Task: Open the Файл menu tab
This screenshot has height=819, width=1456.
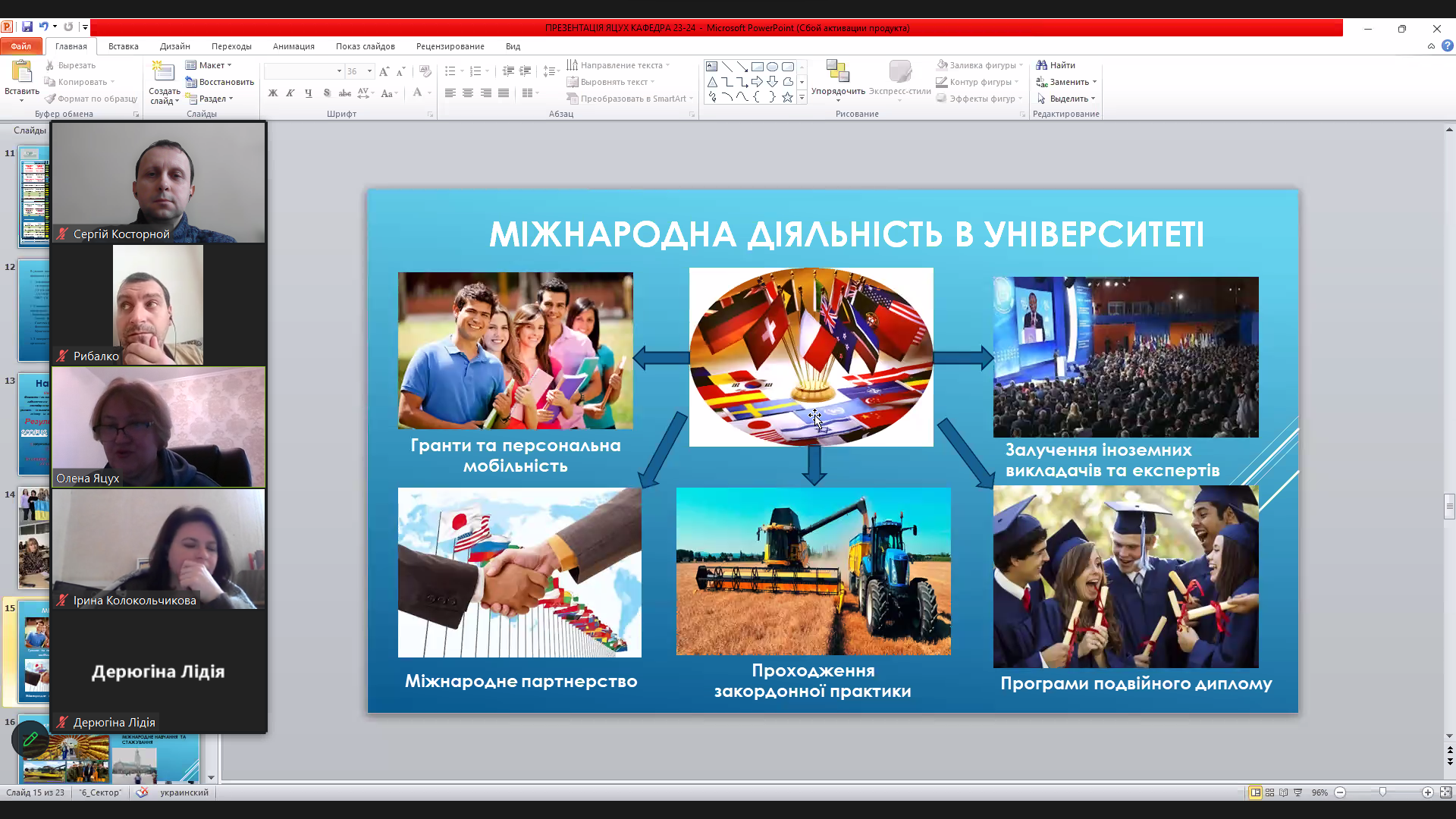Action: click(20, 46)
